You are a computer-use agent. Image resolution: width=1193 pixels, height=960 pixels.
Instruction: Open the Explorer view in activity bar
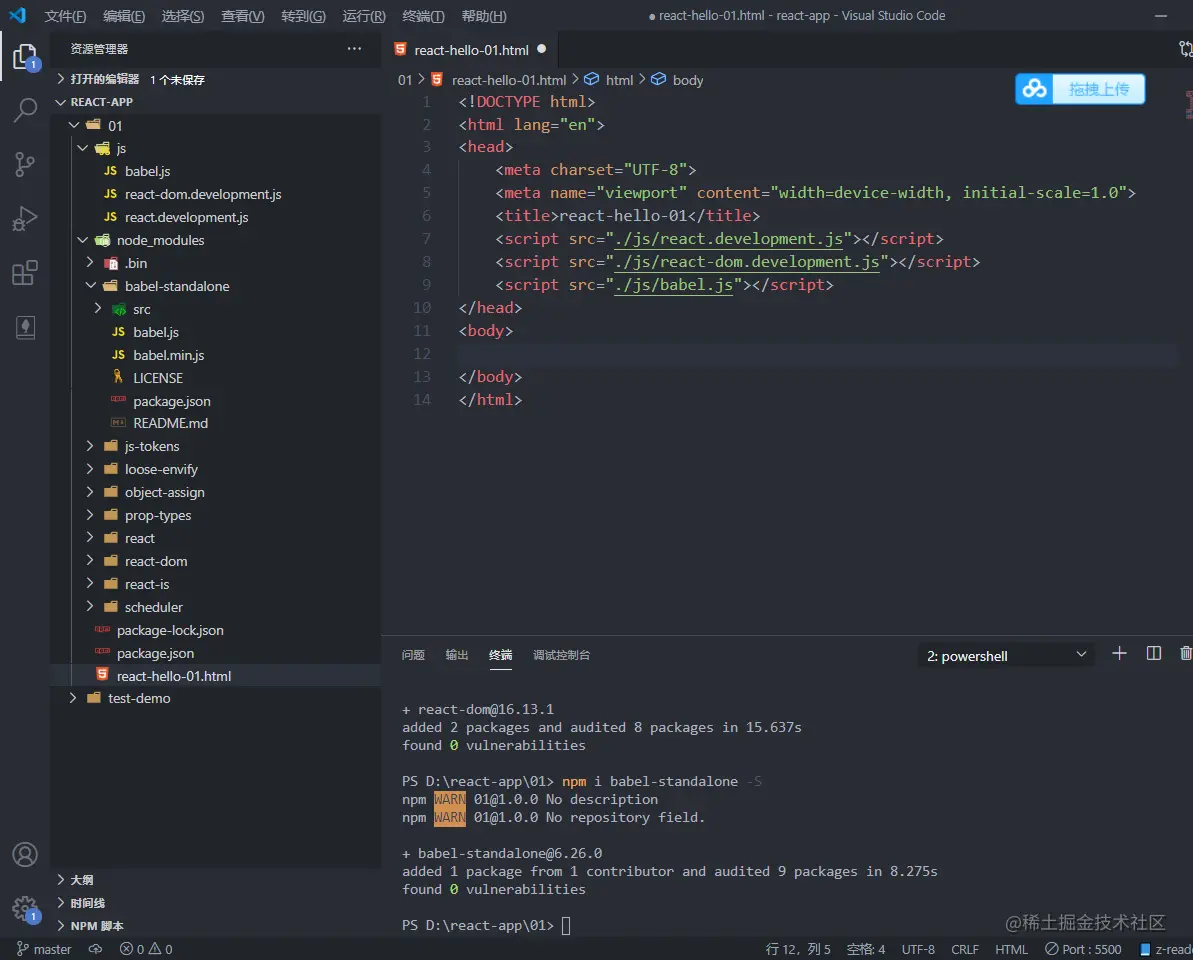pos(25,57)
